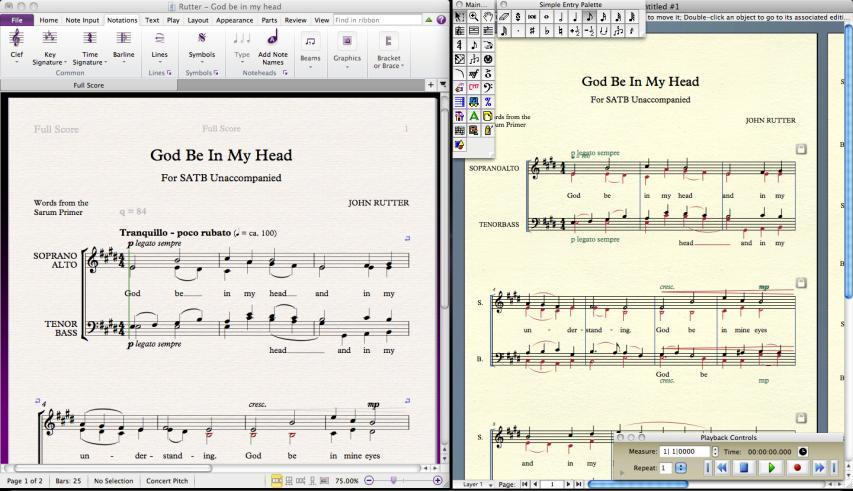Click the playback clock settings icon
Screen dimensions: 853x491
coord(802,451)
